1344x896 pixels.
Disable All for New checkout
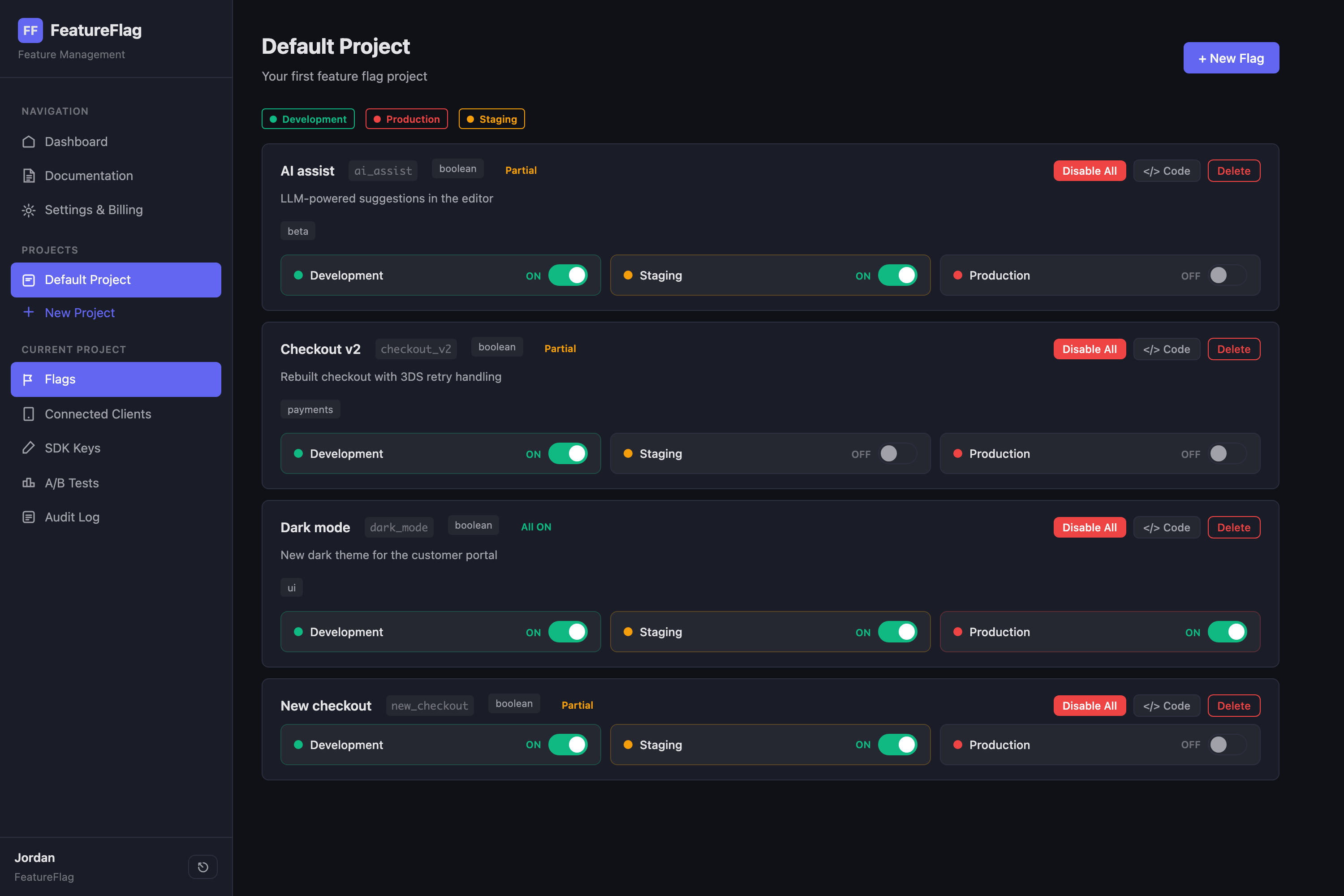point(1089,706)
